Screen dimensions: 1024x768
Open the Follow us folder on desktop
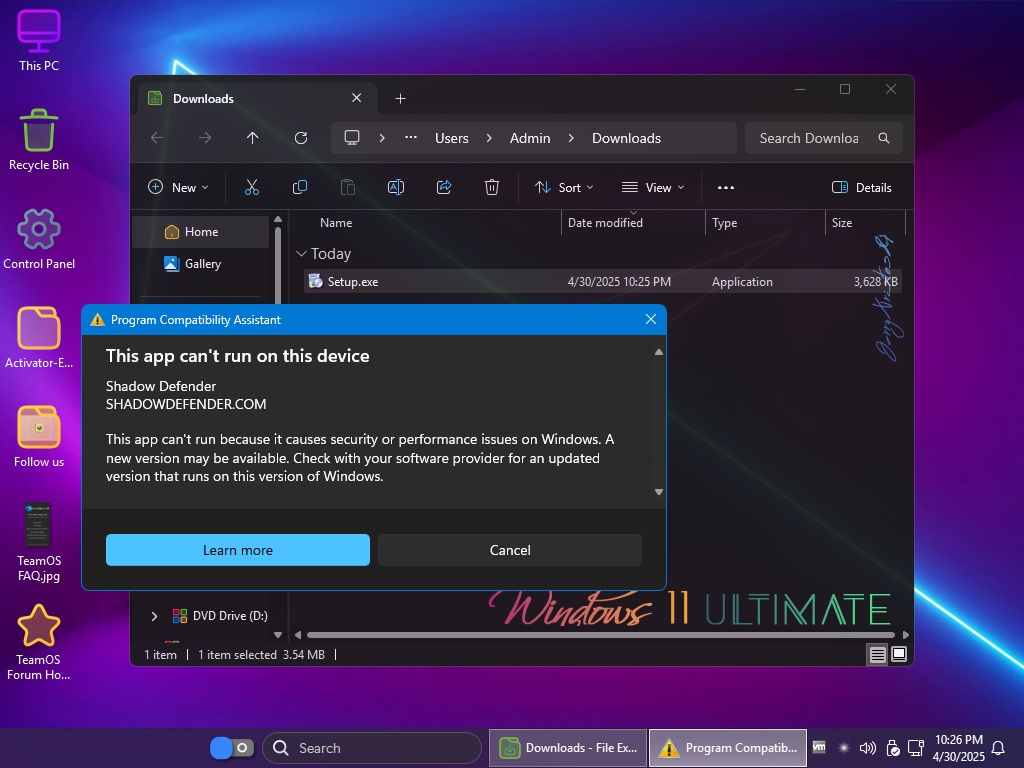[x=39, y=437]
